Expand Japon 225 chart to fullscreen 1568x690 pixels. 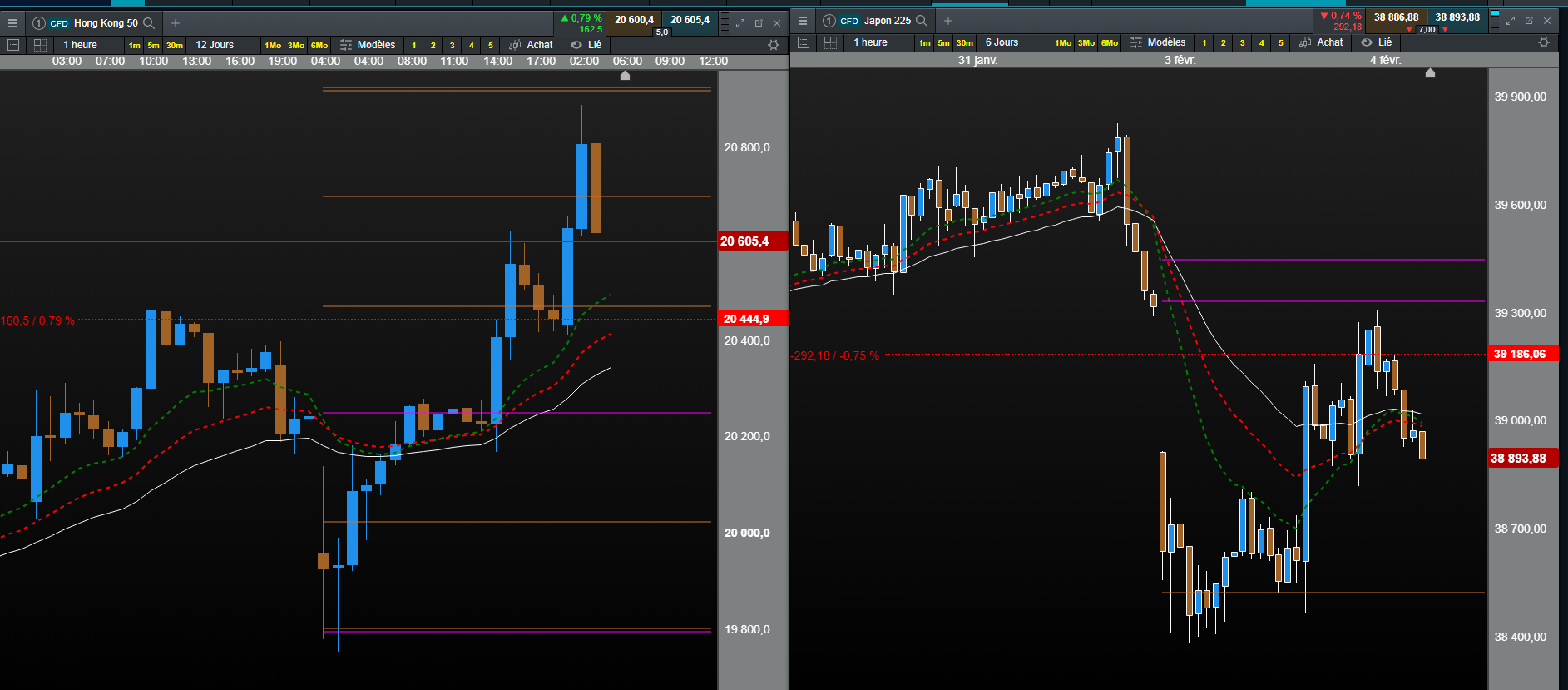pyautogui.click(x=1511, y=21)
